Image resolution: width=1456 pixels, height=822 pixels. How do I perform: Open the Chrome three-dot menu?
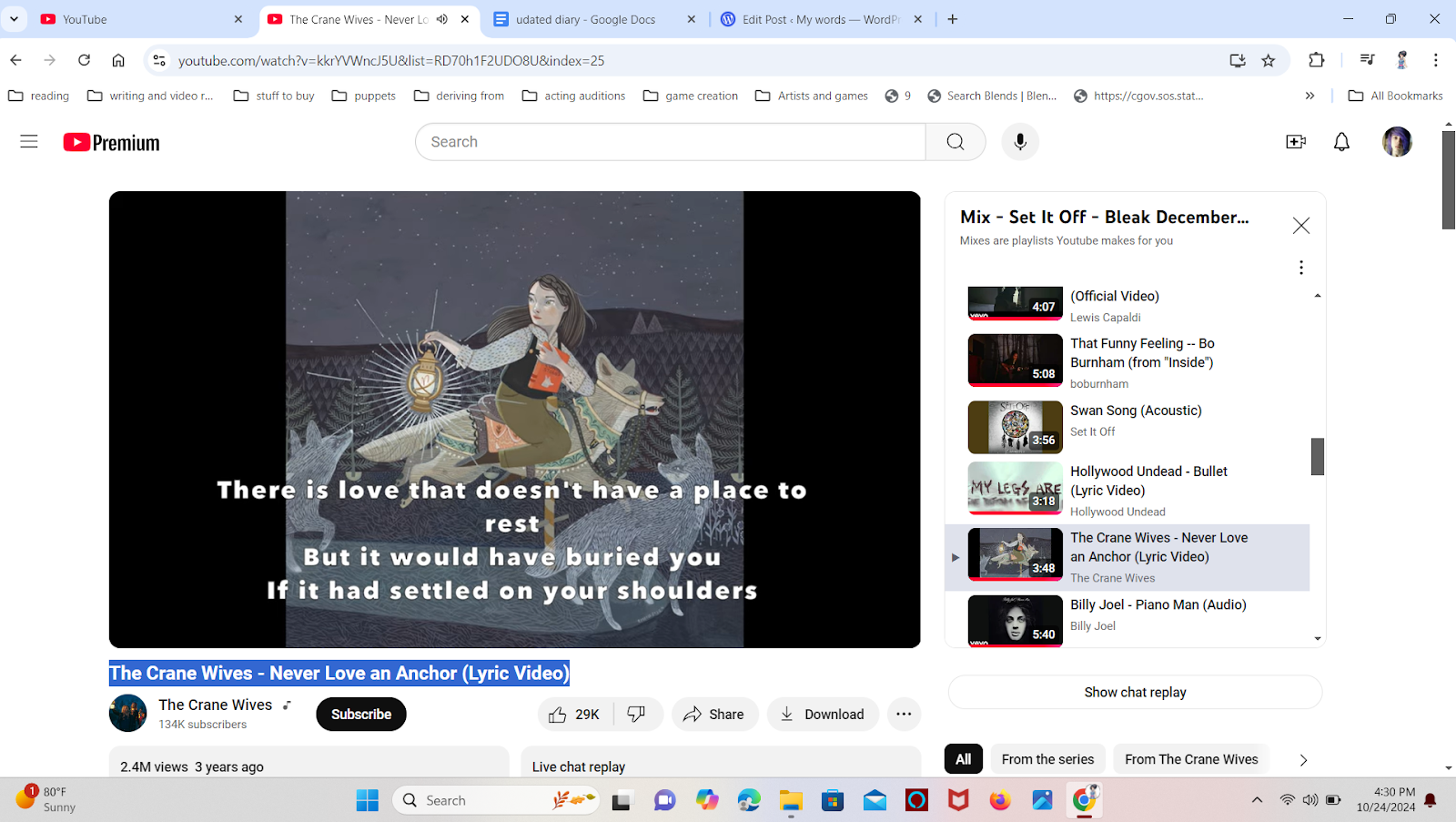[1436, 60]
